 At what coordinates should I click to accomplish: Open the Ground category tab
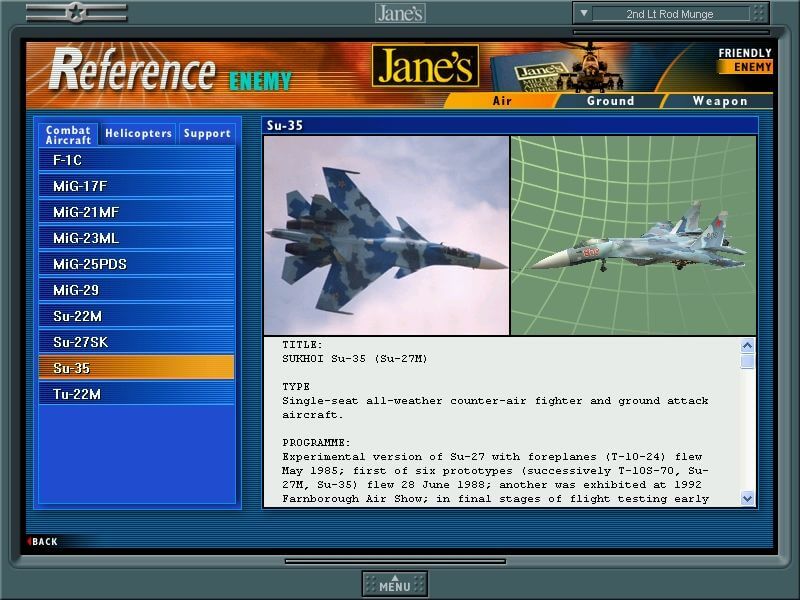(610, 101)
